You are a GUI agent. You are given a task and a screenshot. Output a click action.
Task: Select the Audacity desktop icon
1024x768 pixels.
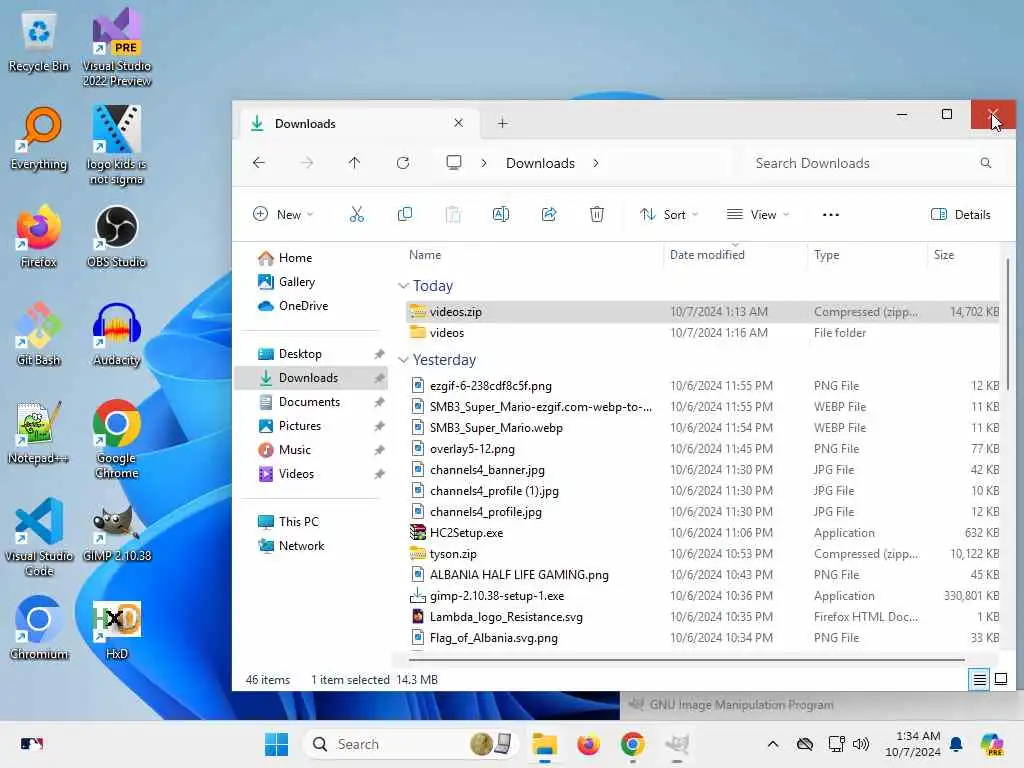117,334
